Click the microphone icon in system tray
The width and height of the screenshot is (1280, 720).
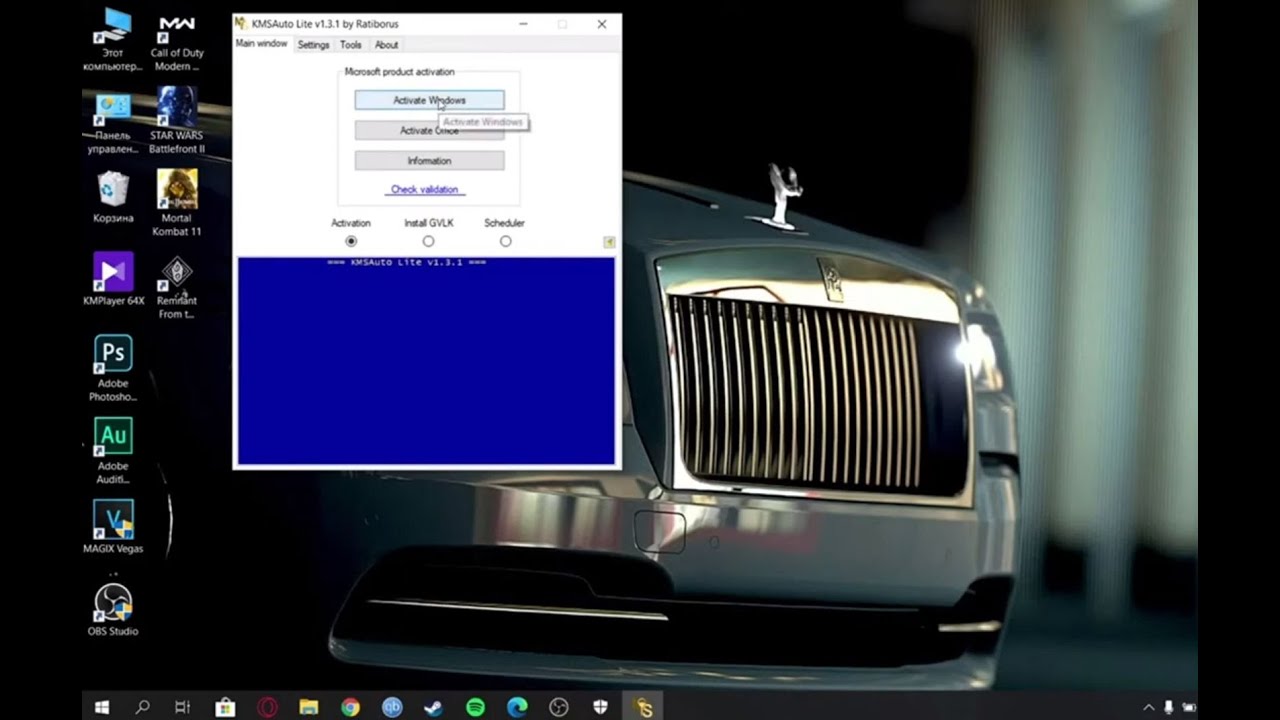tap(1169, 707)
